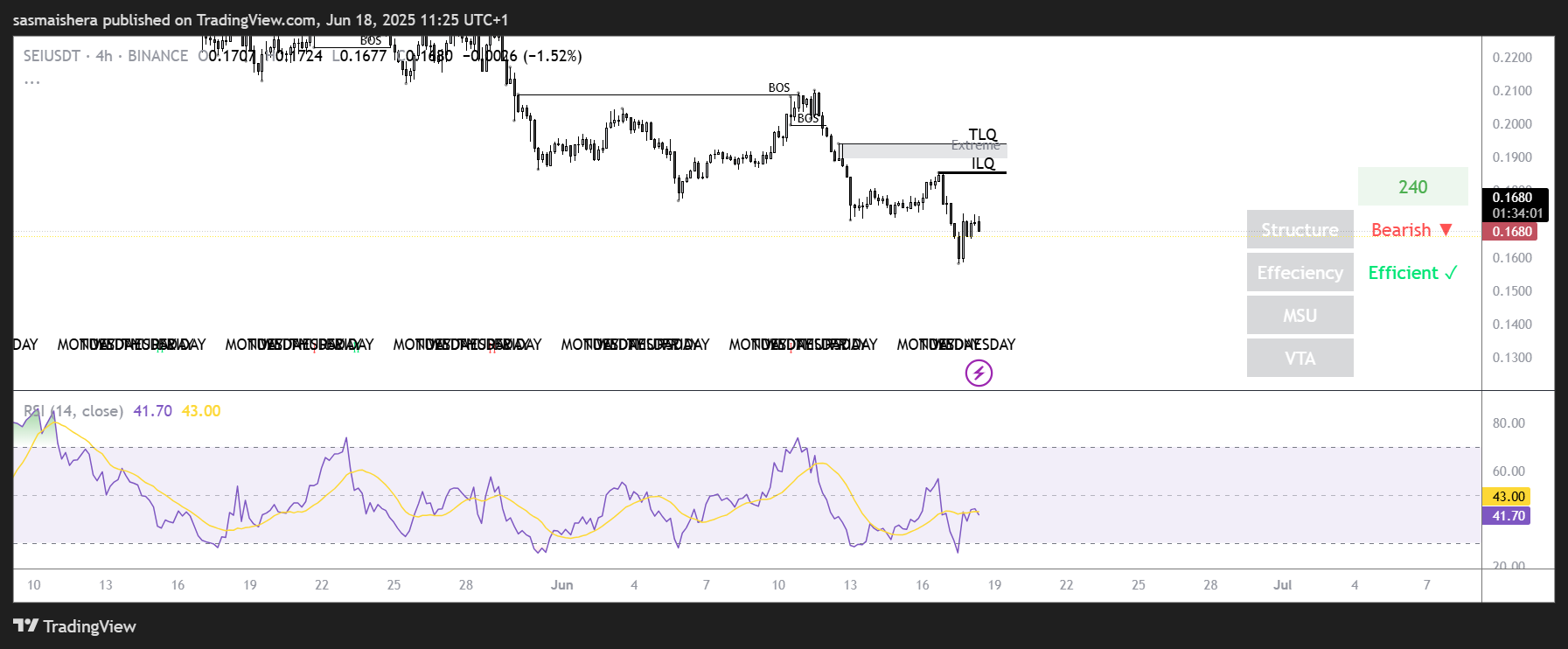Screen dimensions: 1568x649
Task: Expand the three-dots indicator legend
Action: [x=32, y=81]
